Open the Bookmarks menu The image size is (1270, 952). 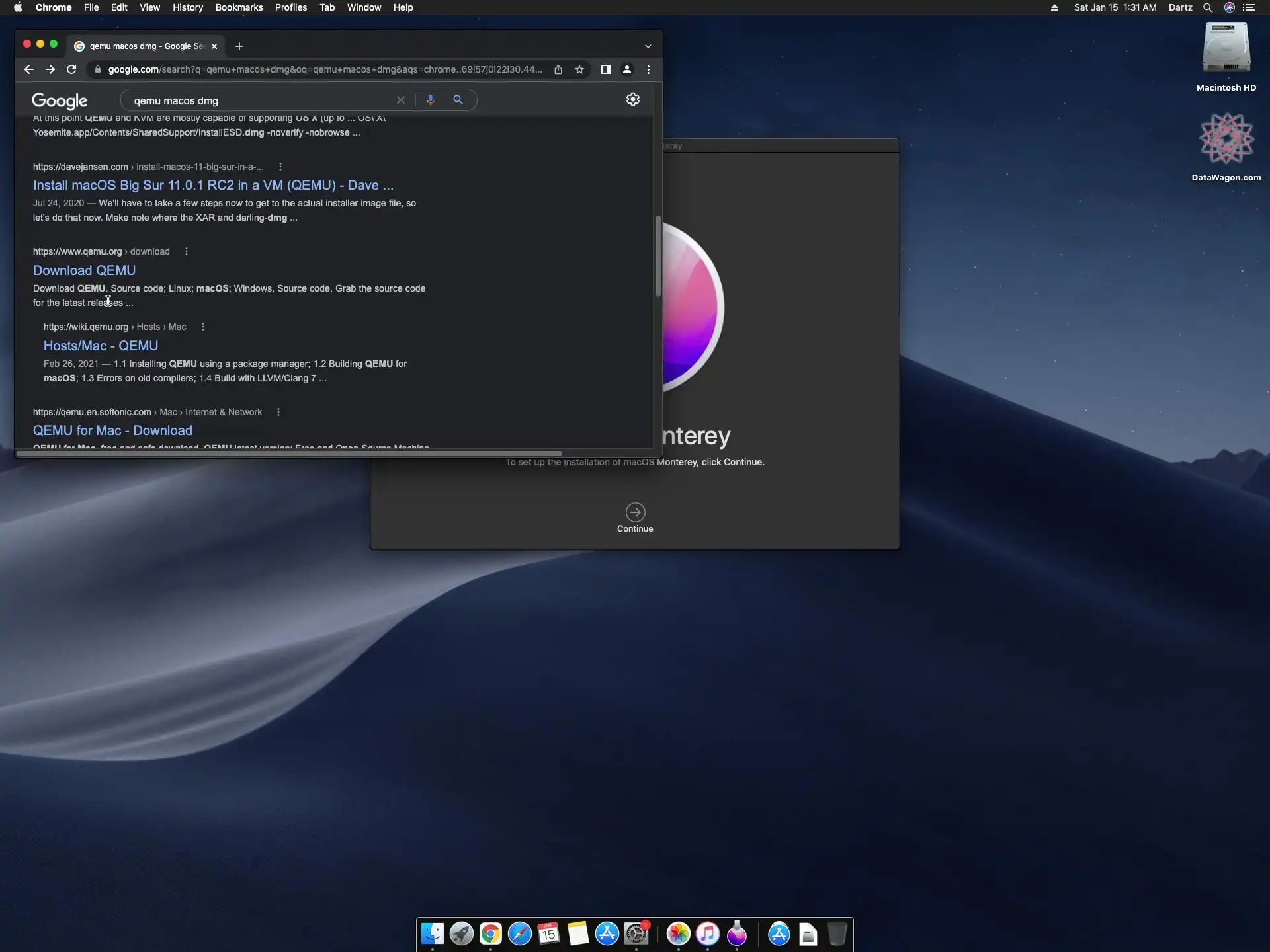pos(239,7)
